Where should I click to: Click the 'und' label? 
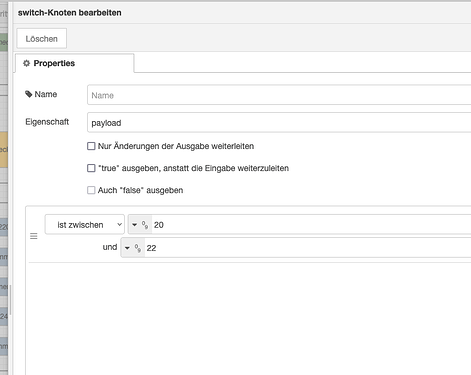[110, 247]
